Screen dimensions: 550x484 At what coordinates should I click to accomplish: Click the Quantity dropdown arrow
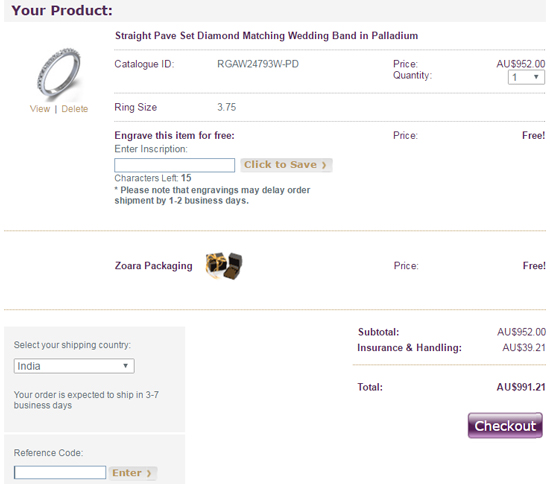[536, 77]
